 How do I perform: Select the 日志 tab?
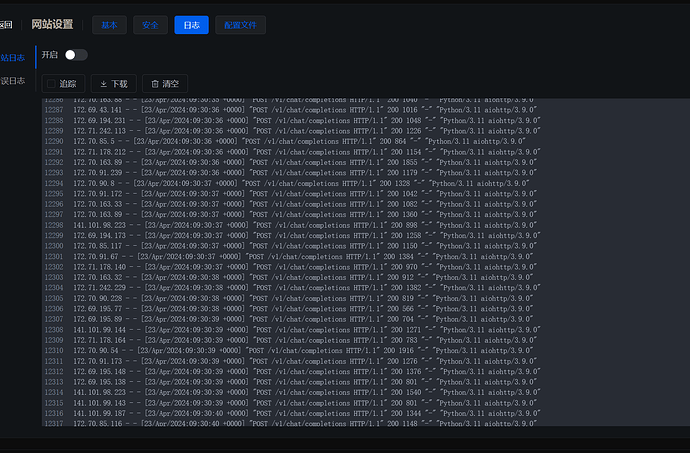(x=191, y=25)
